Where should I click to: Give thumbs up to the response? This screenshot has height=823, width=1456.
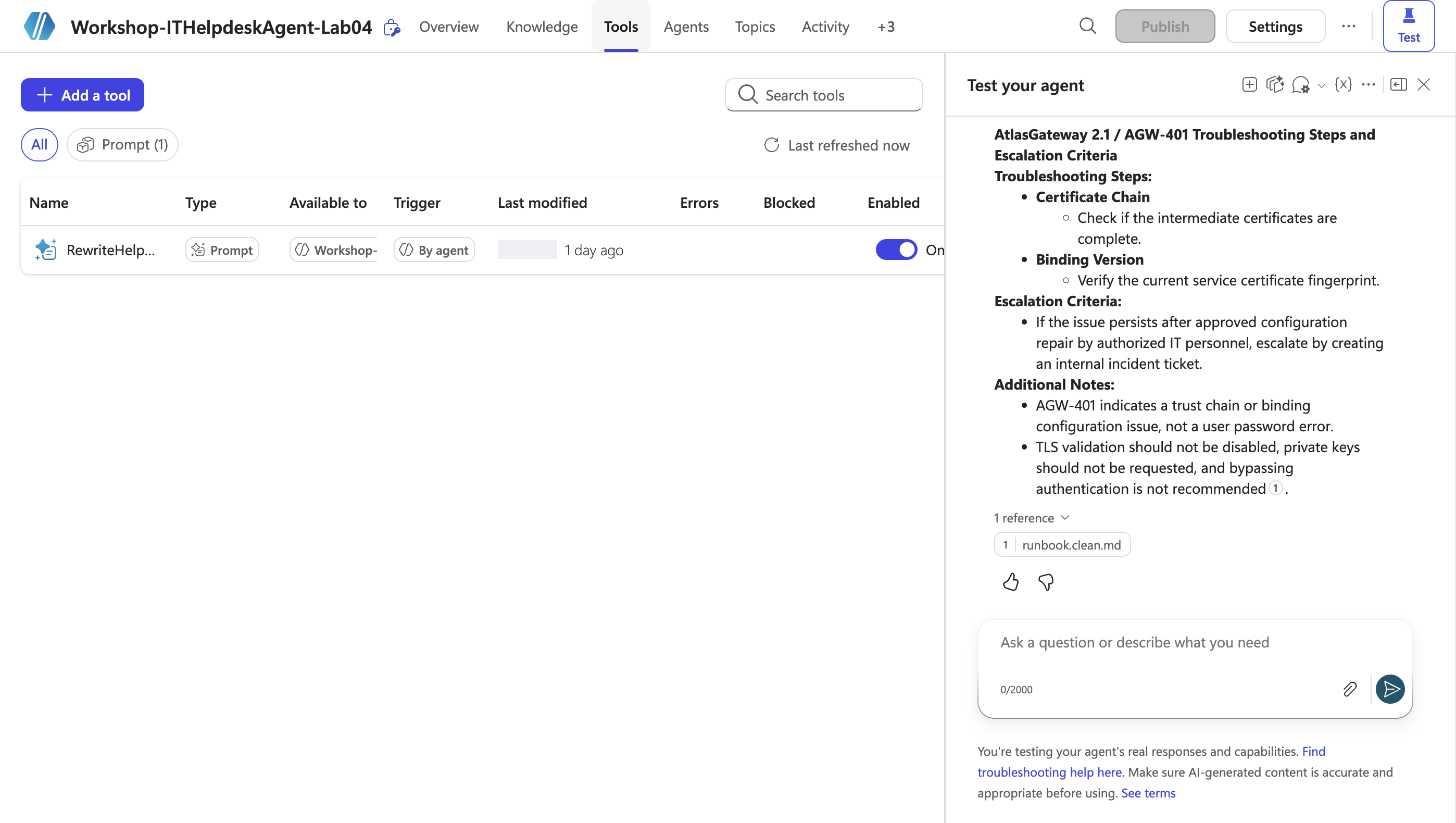(1011, 582)
